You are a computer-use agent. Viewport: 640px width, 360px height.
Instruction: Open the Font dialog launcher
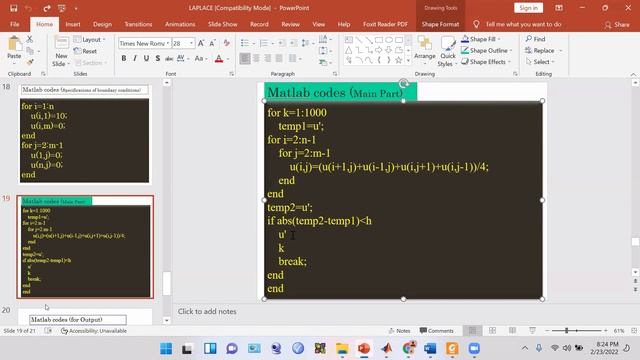tap(232, 74)
